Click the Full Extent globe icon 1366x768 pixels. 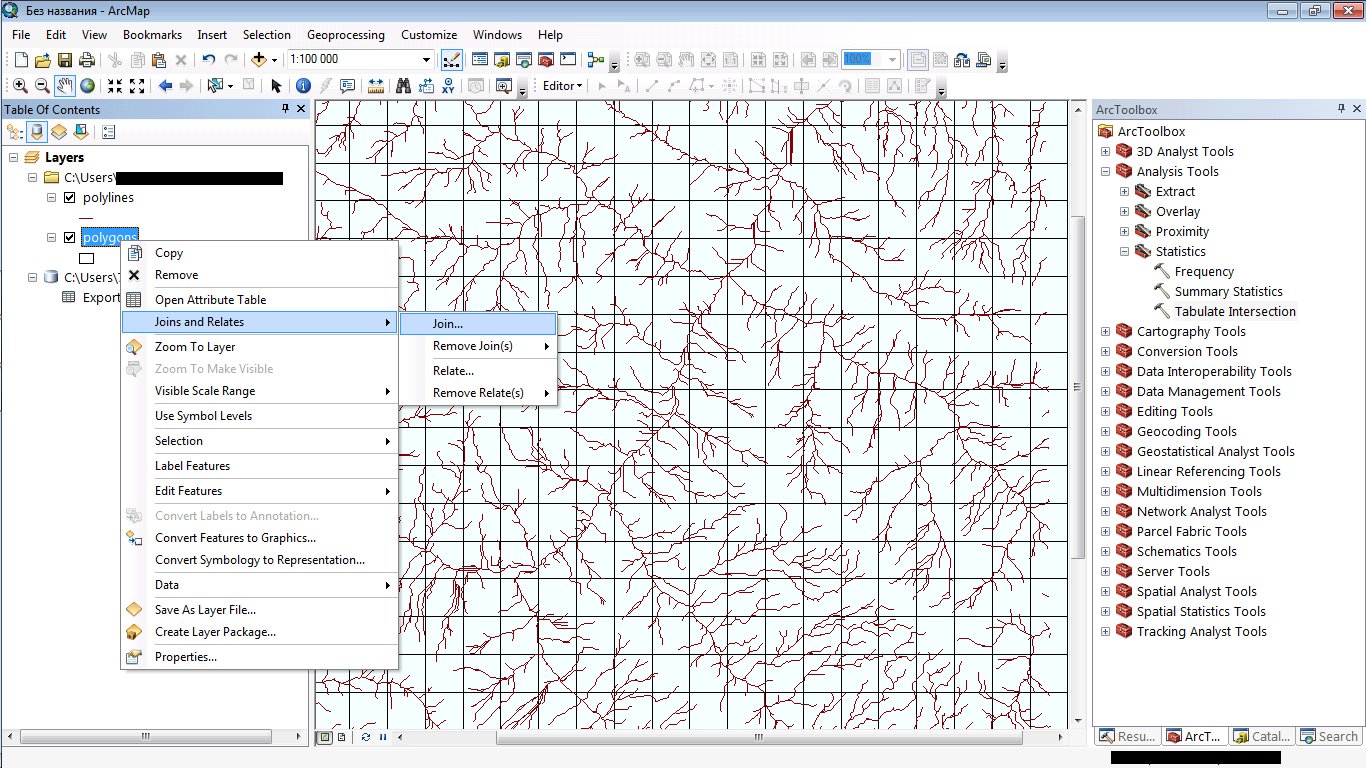pos(87,86)
